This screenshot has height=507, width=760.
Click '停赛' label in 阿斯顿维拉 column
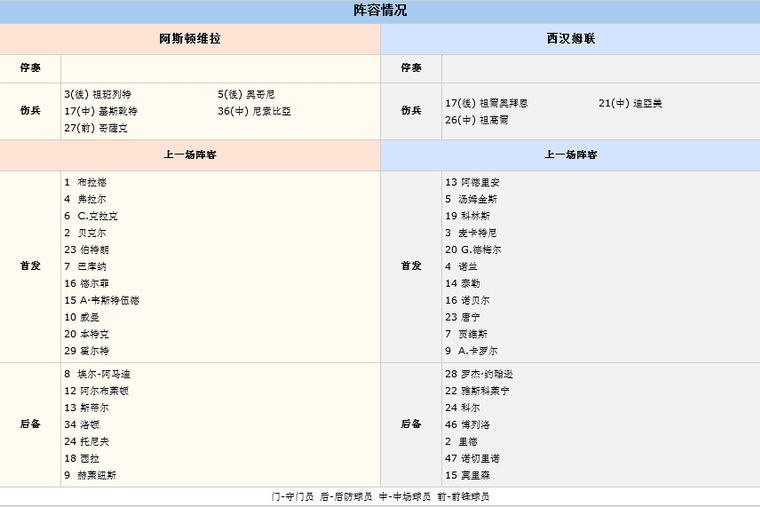(x=30, y=68)
